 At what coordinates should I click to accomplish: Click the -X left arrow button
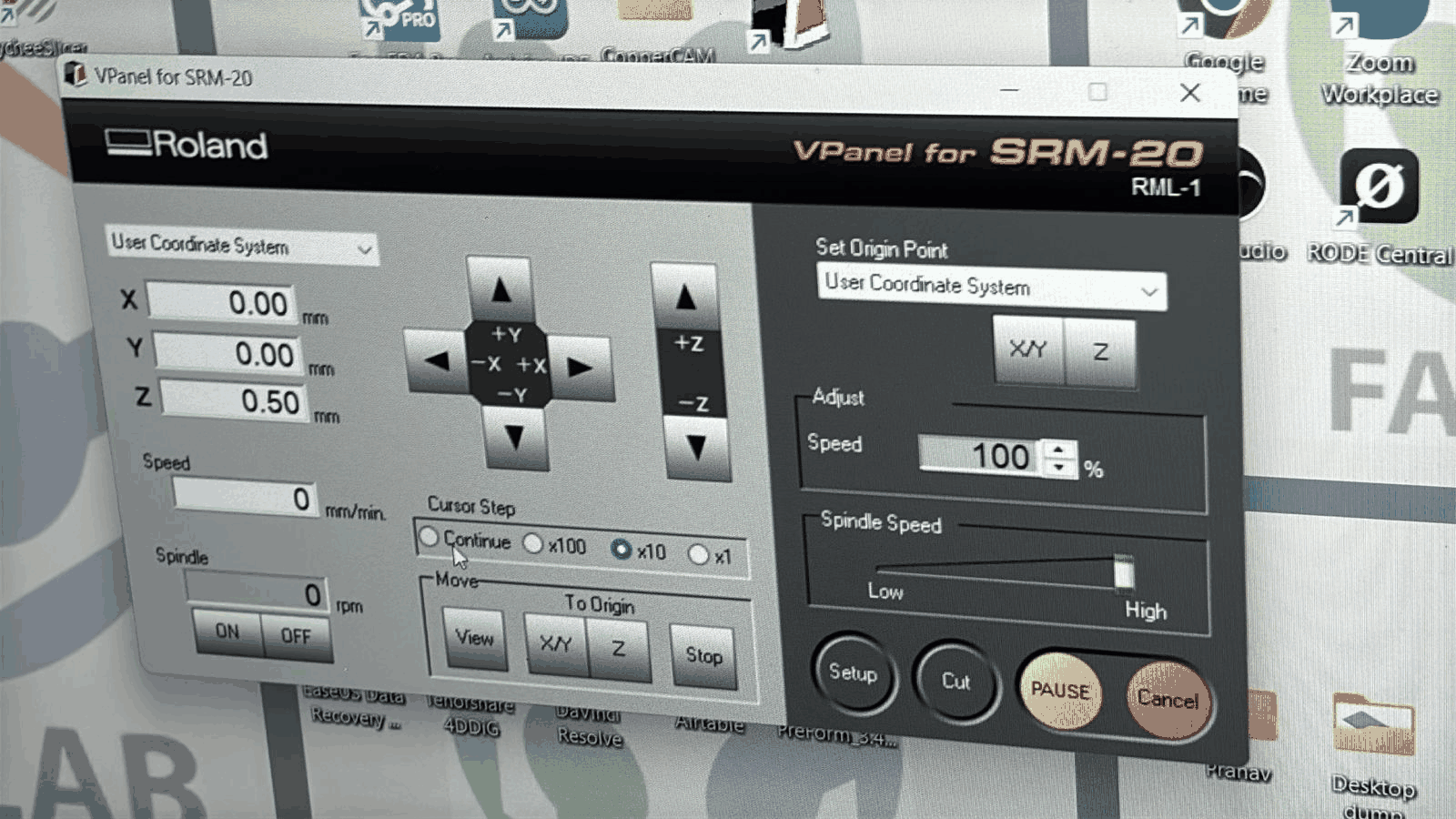click(x=436, y=361)
